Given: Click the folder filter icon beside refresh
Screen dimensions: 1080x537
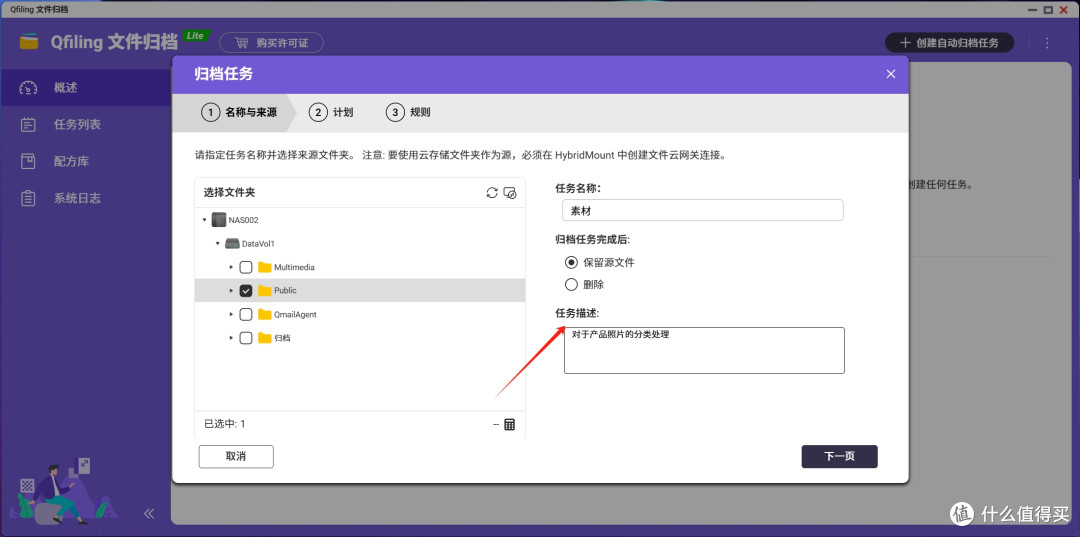Looking at the screenshot, I should point(510,193).
